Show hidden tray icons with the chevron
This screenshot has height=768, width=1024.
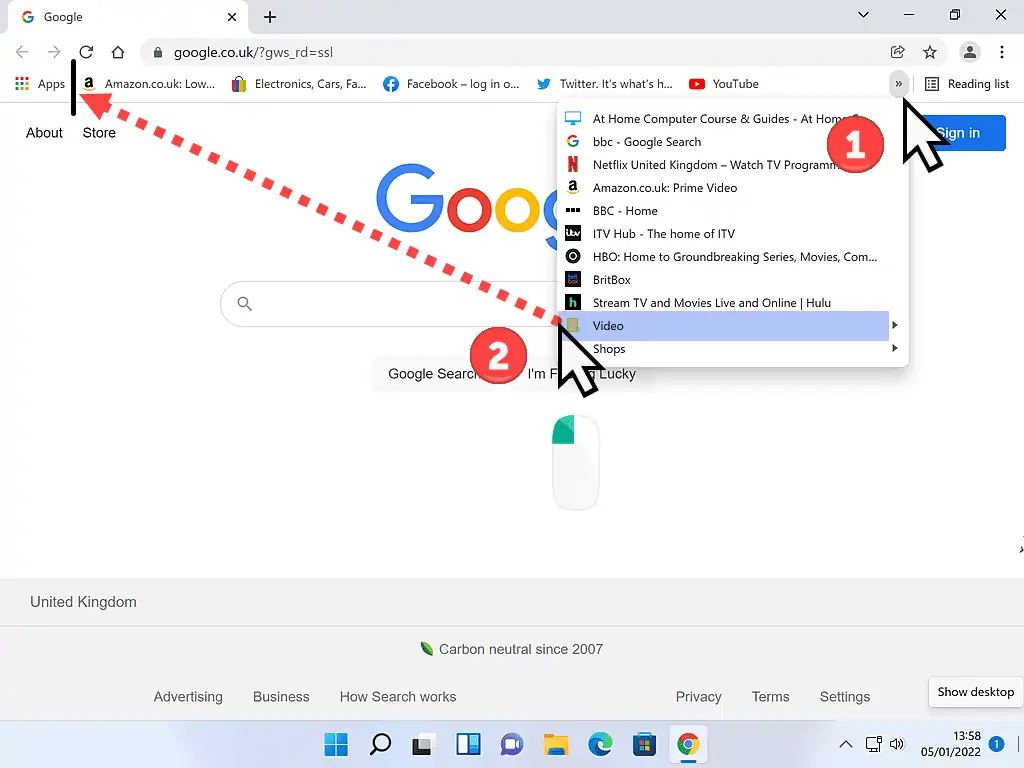846,744
